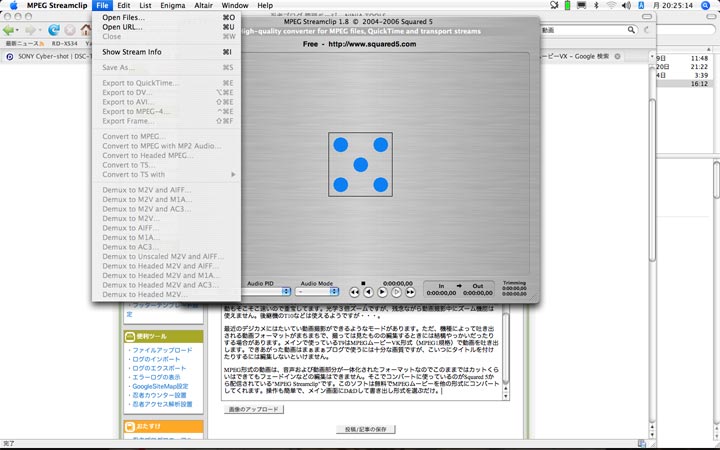Click the menu bar clock
The height and width of the screenshot is (450, 720).
click(673, 6)
